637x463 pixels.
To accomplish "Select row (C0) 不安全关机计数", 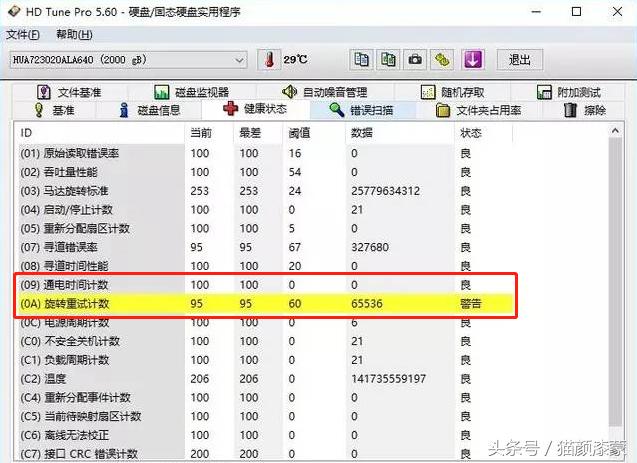I will pyautogui.click(x=264, y=341).
